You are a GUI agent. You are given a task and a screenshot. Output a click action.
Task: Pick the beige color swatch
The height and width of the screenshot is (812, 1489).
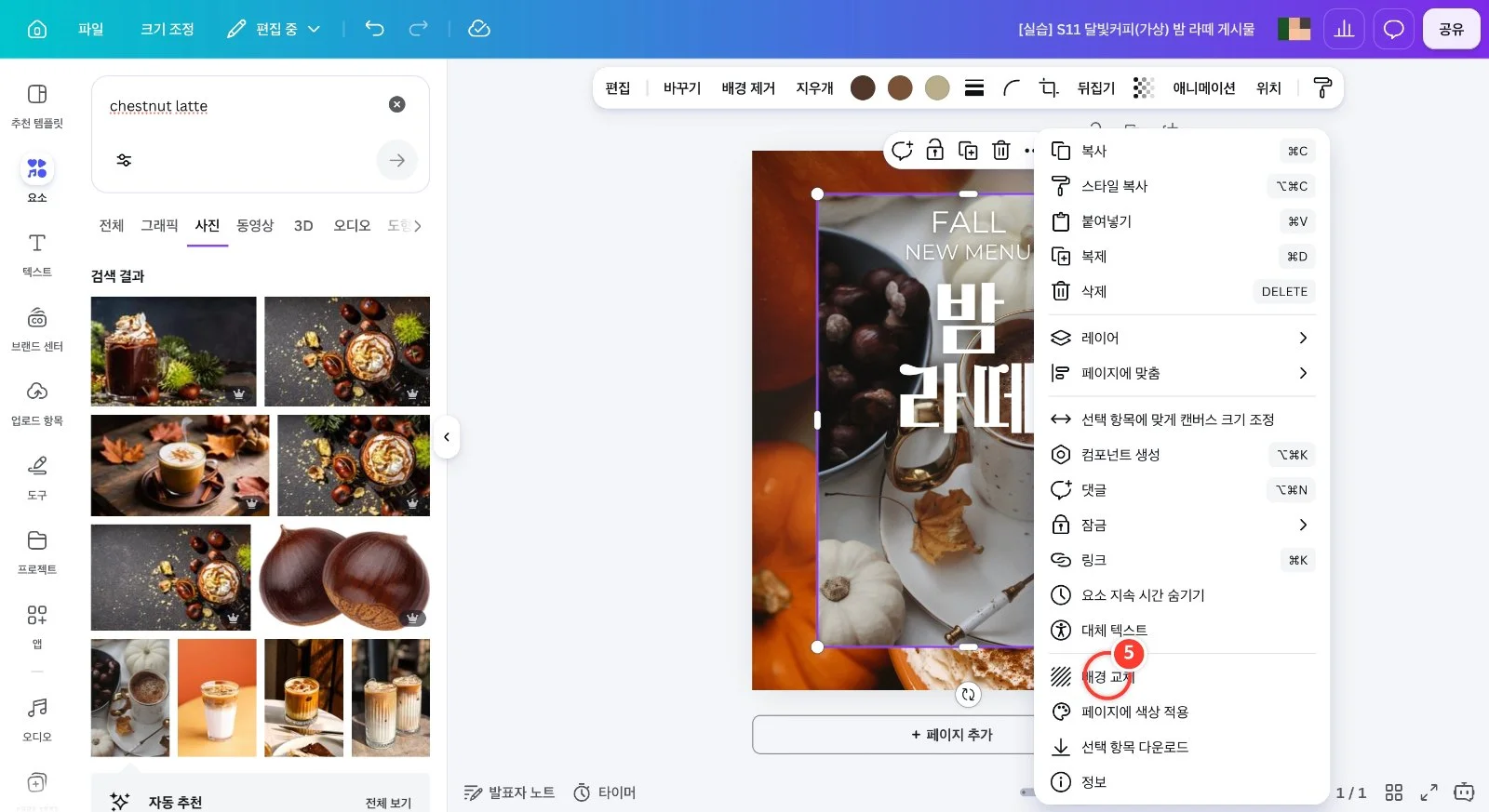click(x=937, y=87)
